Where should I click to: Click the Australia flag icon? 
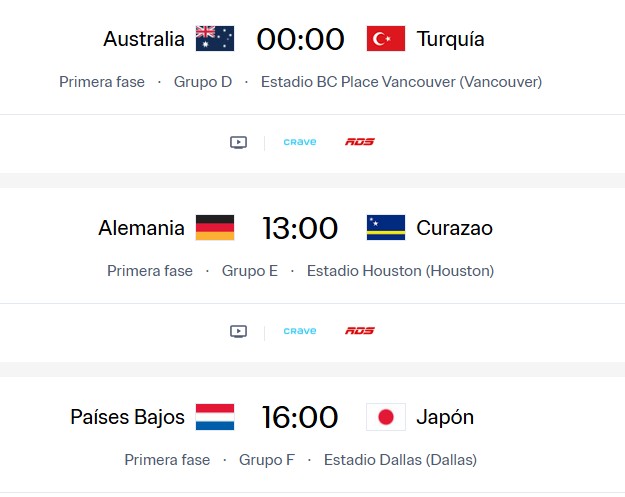pos(215,39)
